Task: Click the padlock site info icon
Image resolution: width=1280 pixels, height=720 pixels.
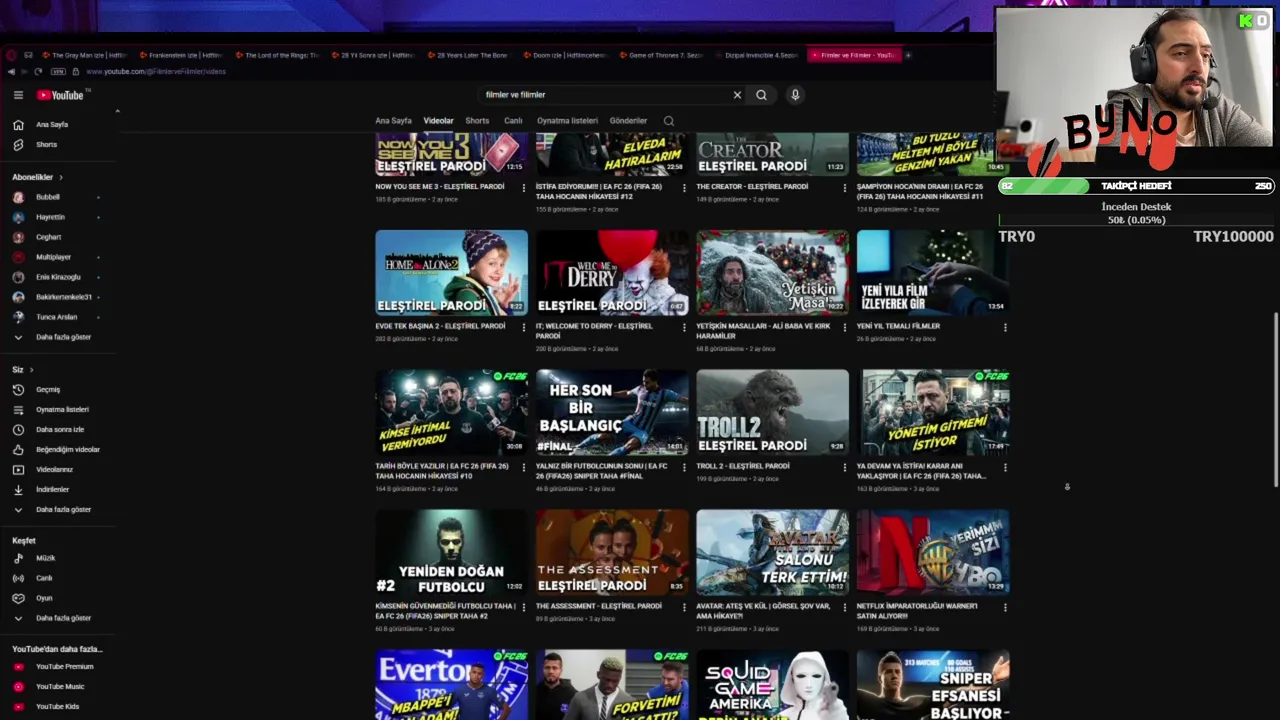Action: click(x=75, y=72)
